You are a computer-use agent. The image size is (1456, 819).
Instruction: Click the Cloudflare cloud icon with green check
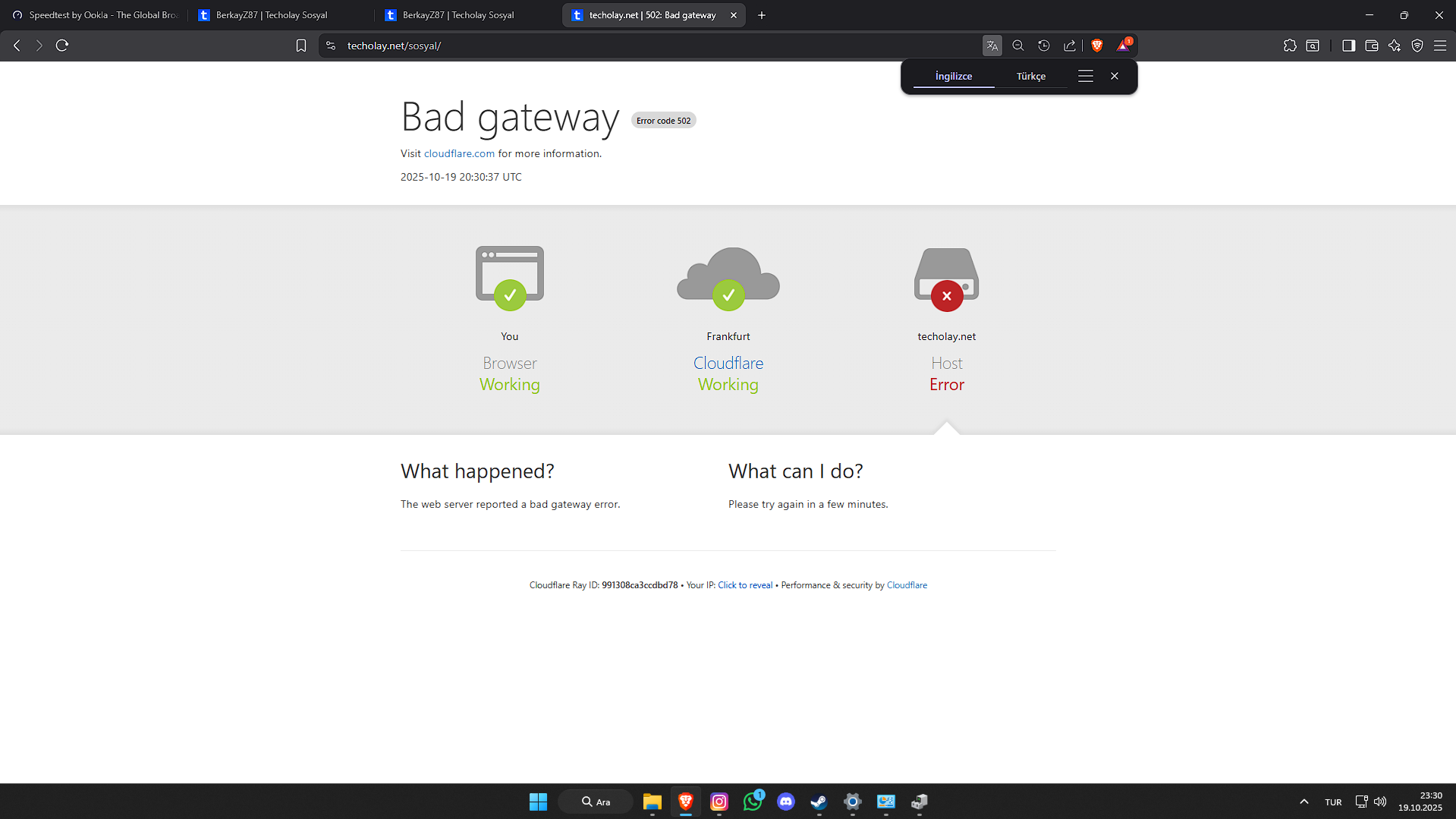click(728, 278)
